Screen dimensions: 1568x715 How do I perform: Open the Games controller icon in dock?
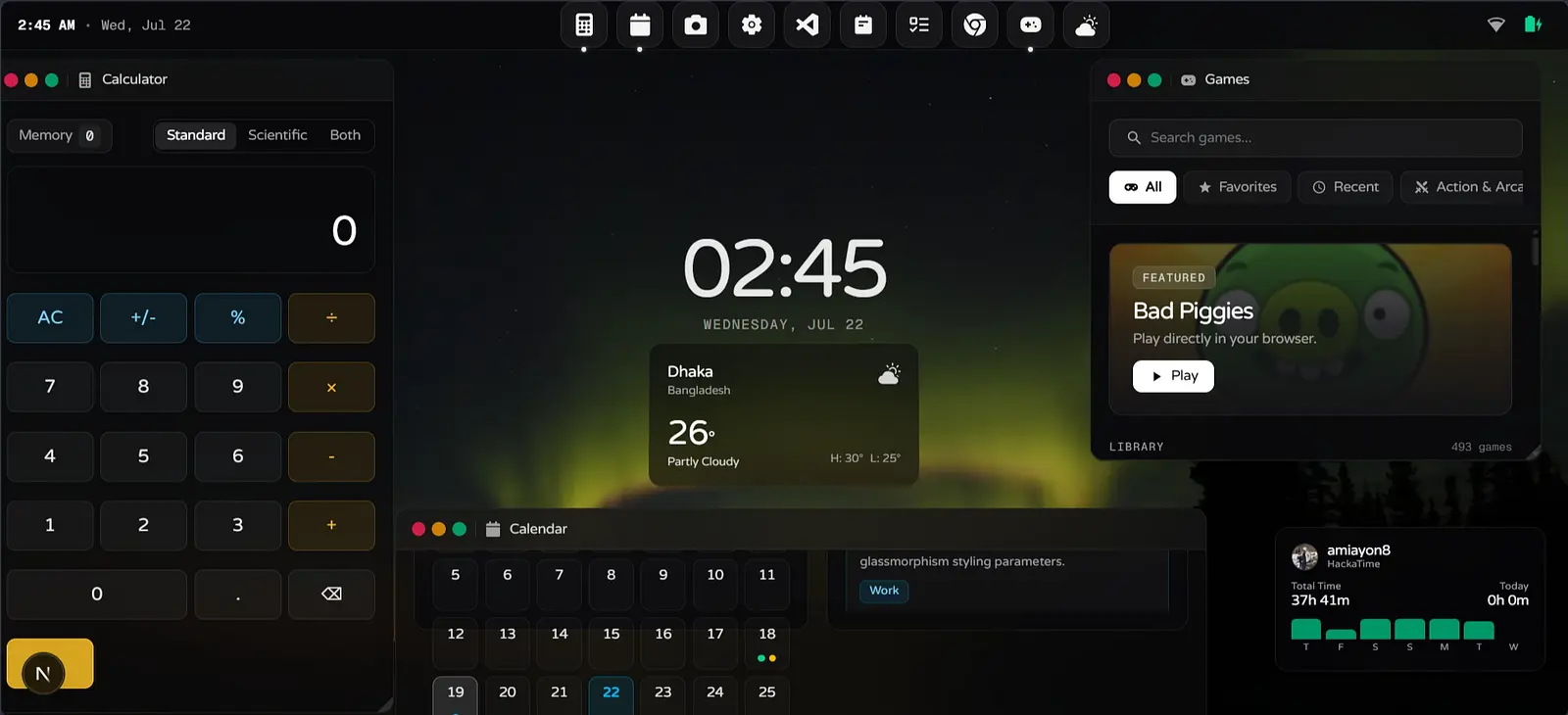coord(1031,24)
